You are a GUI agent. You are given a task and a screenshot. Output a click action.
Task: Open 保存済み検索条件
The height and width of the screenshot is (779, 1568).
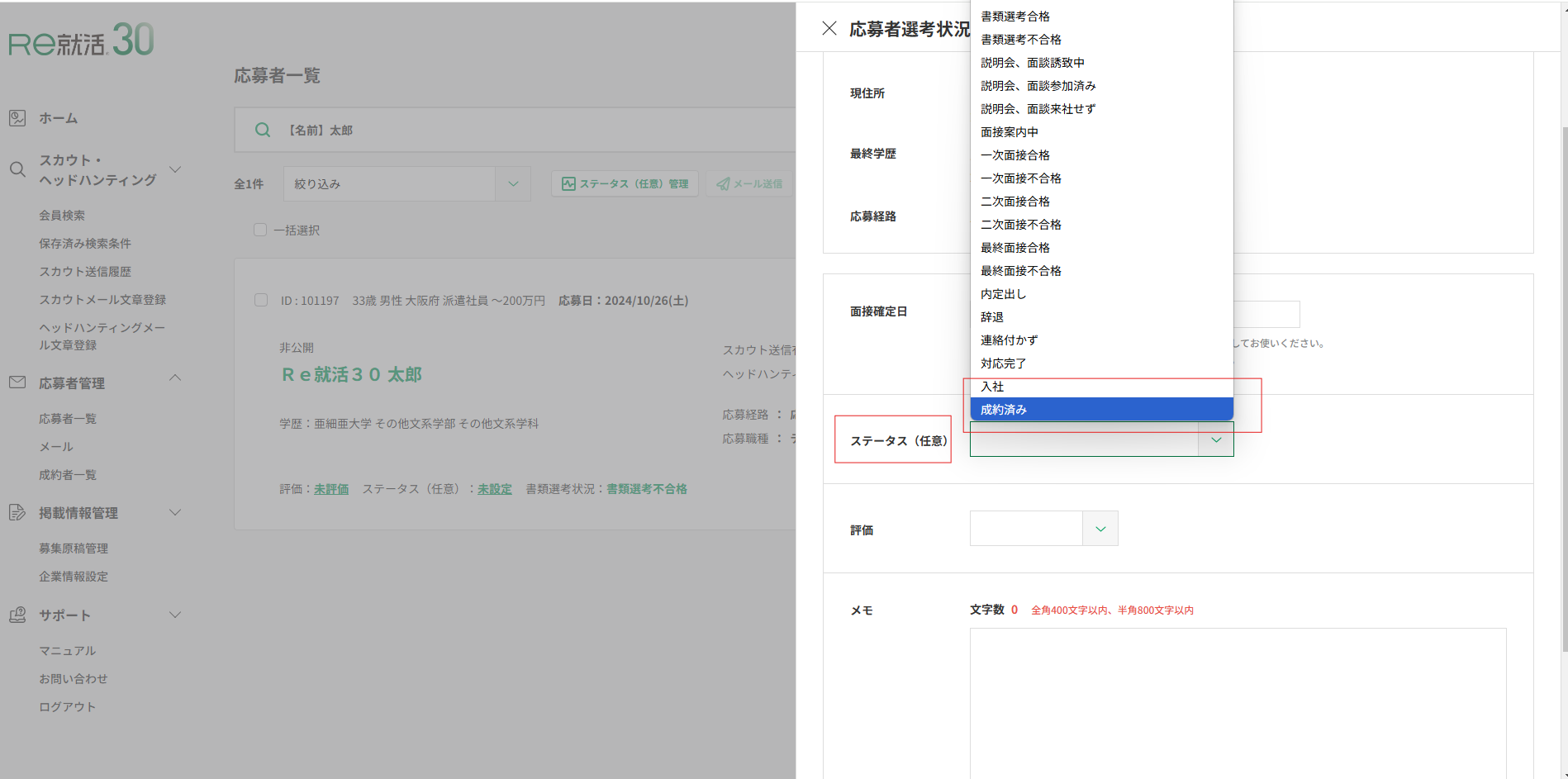pos(85,243)
